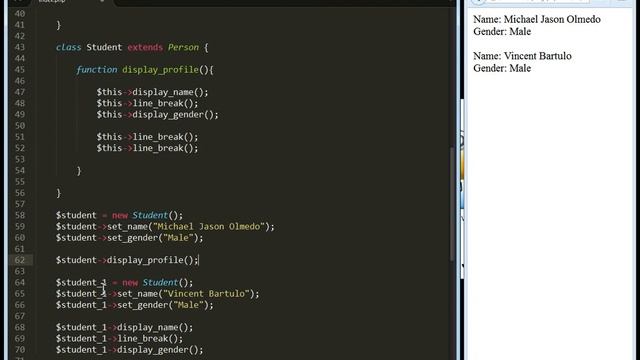This screenshot has width=640, height=360.
Task: Click '$student' variable on line 58
Action: [76, 215]
